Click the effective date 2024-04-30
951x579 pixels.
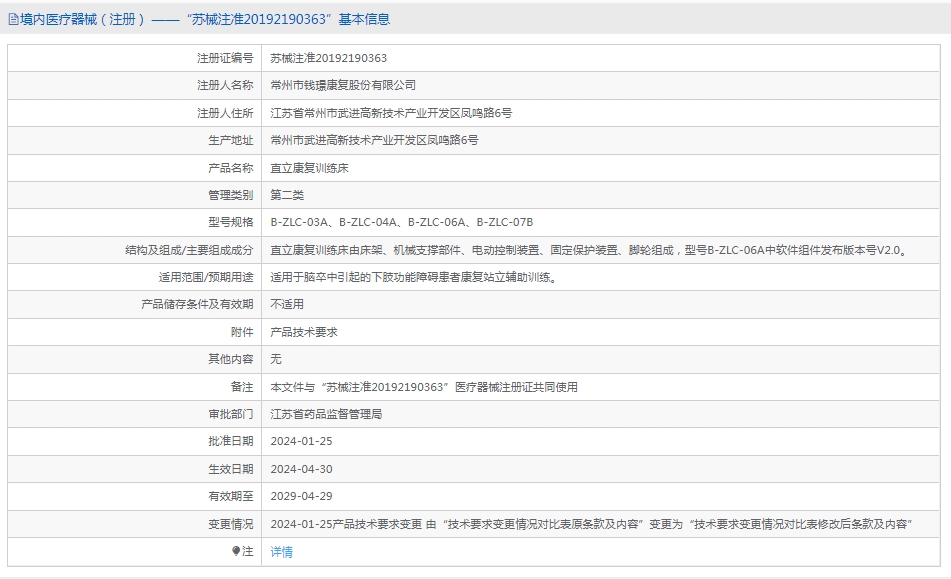tap(301, 469)
